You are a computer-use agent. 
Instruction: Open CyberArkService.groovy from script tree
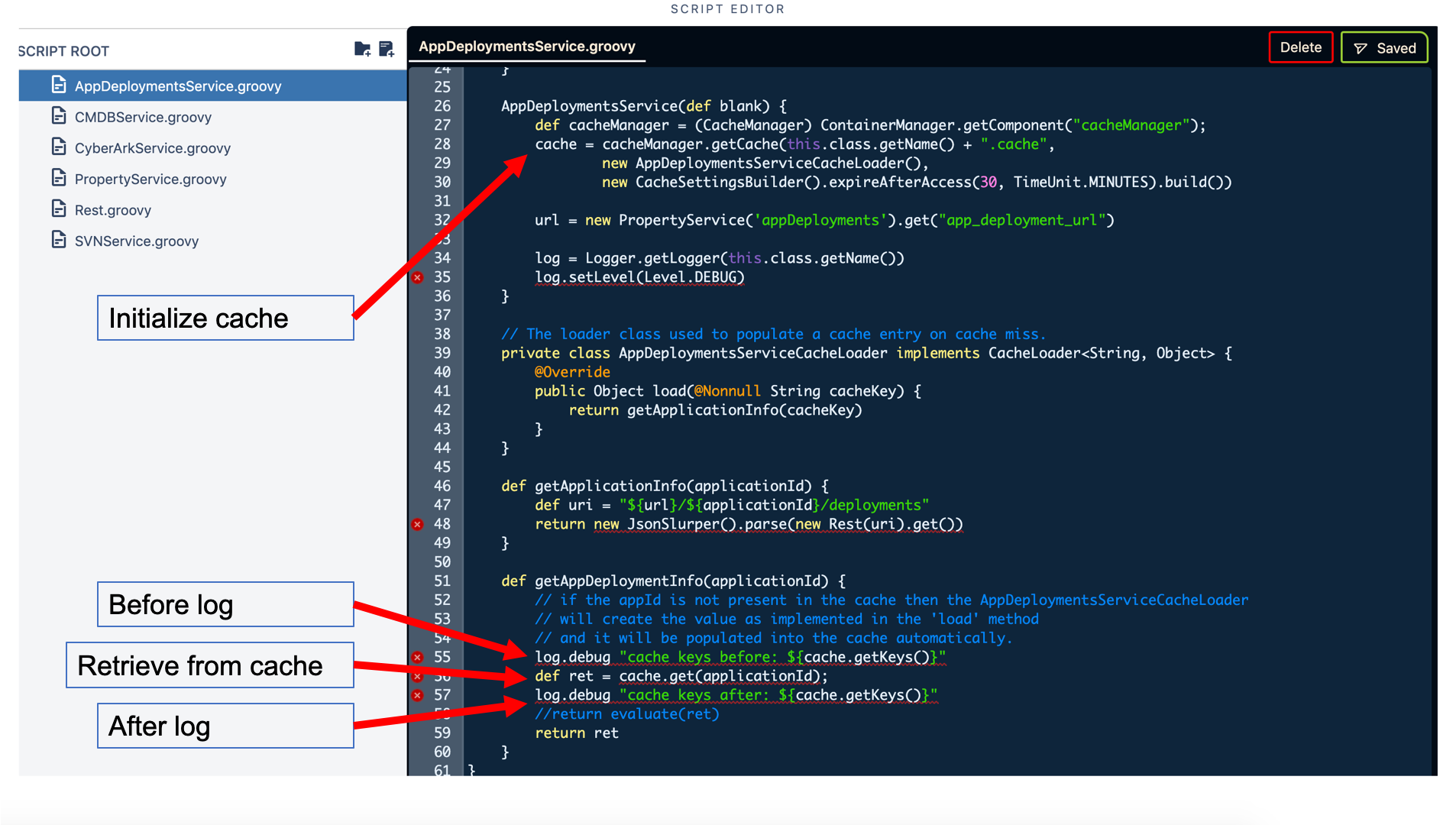pos(152,148)
